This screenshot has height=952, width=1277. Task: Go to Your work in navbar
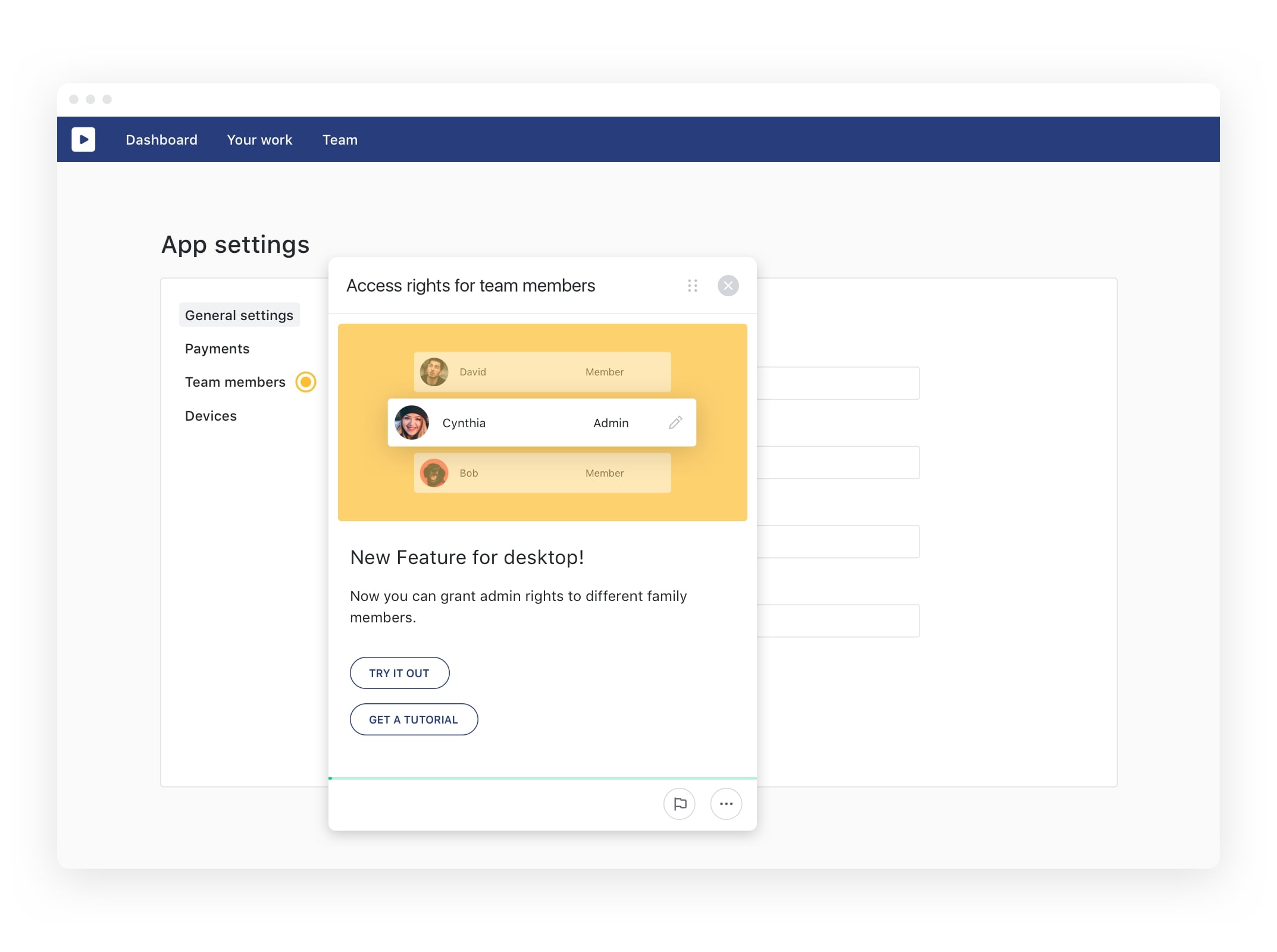click(x=259, y=140)
